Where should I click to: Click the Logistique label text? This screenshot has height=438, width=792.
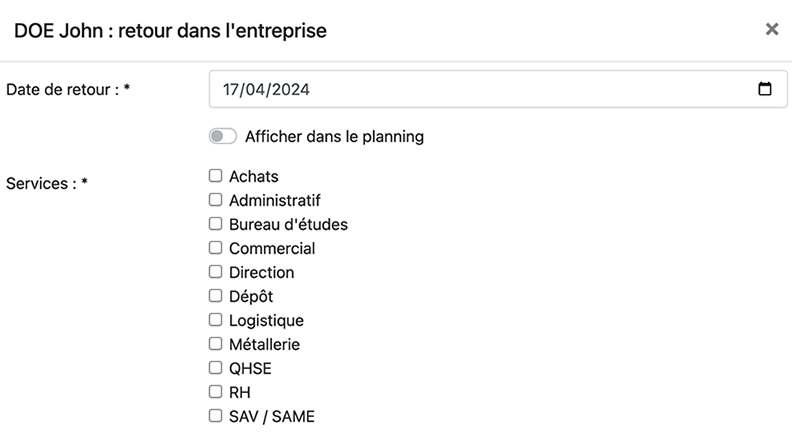(x=266, y=321)
